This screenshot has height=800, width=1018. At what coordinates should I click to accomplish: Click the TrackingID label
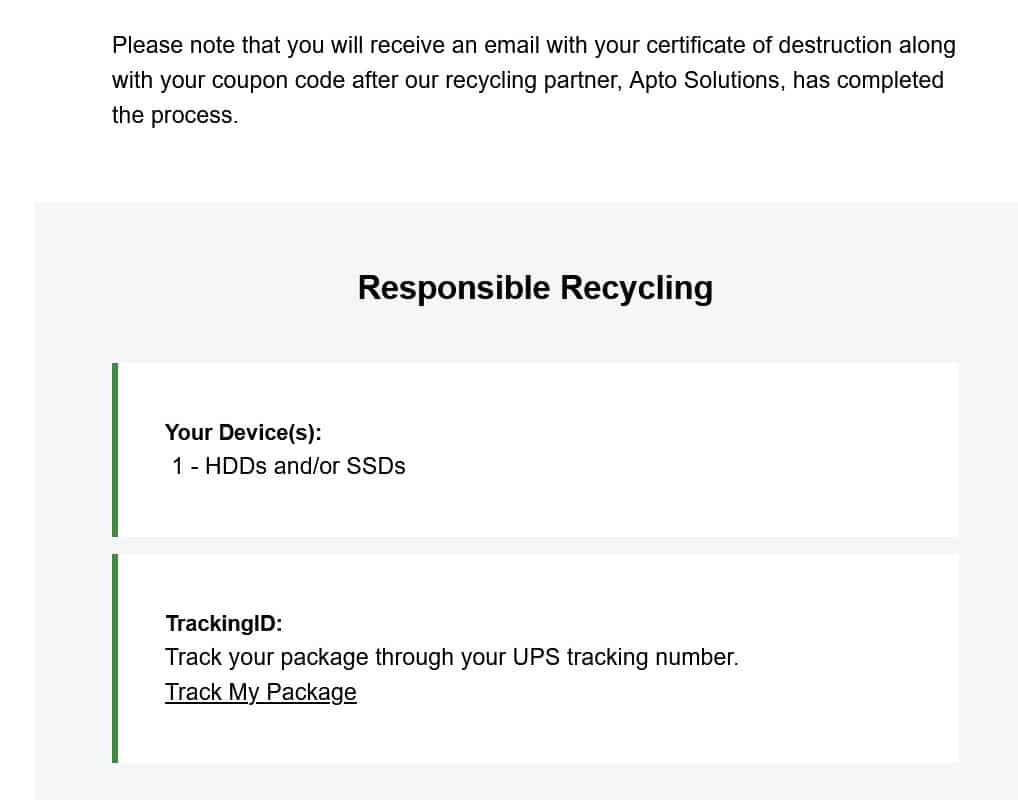coord(224,623)
